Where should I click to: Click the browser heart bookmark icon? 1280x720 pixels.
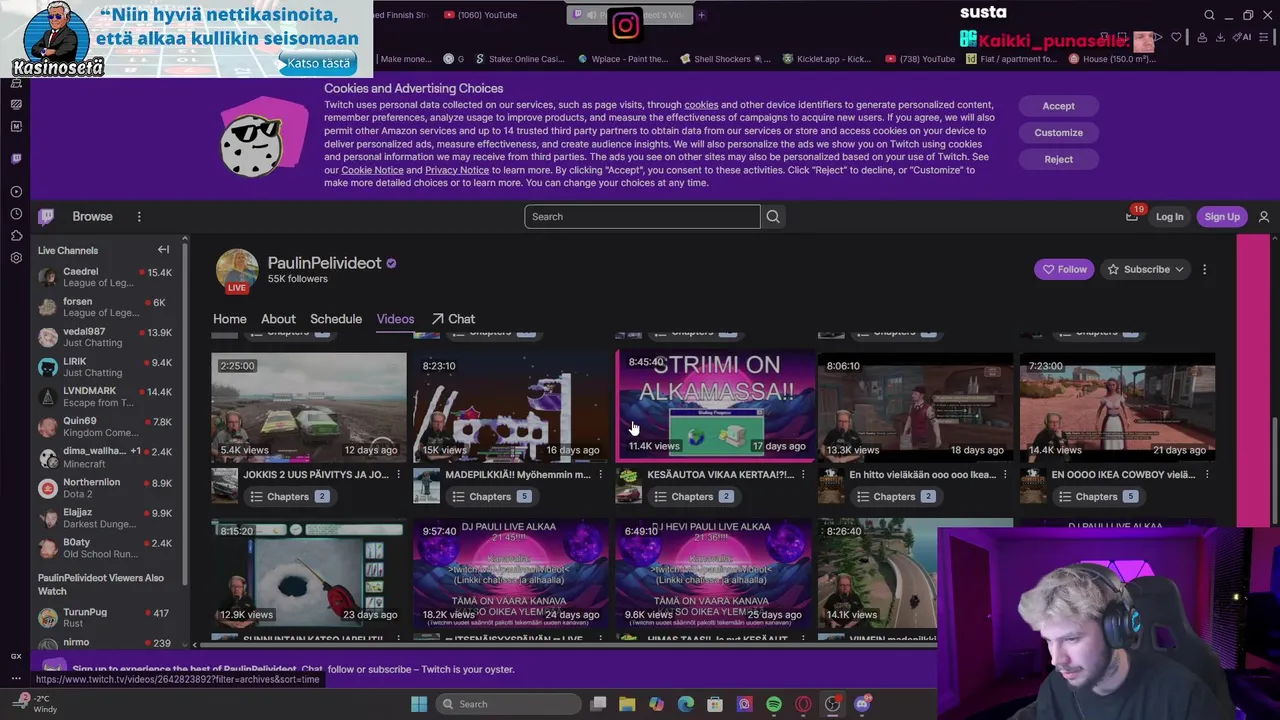[x=1176, y=37]
